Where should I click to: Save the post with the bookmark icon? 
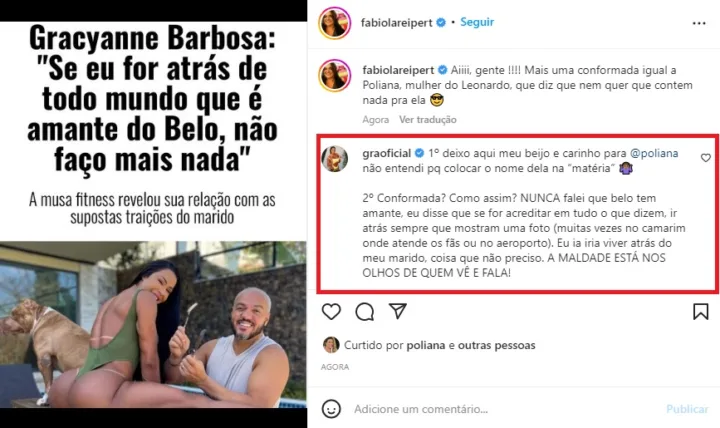[701, 312]
